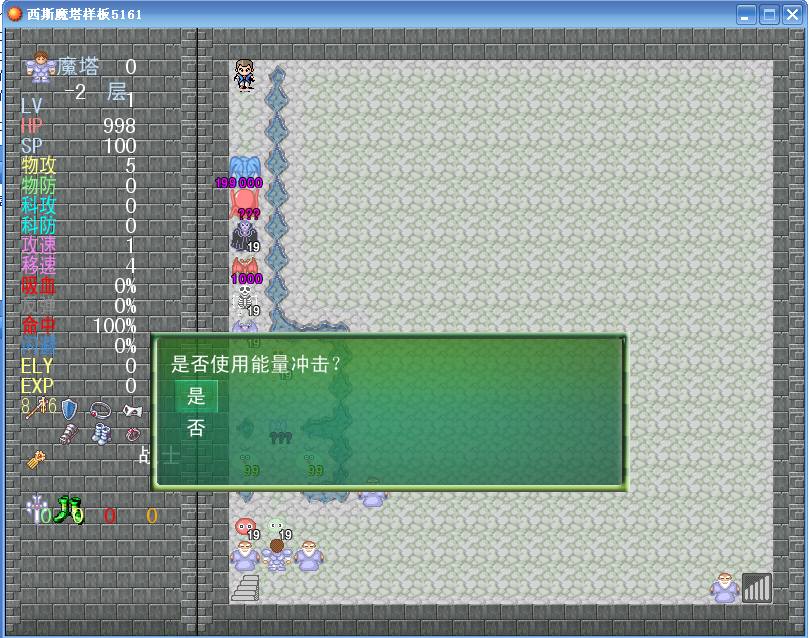Select 否 in the energy blast prompt
The height and width of the screenshot is (638, 810).
[x=196, y=428]
